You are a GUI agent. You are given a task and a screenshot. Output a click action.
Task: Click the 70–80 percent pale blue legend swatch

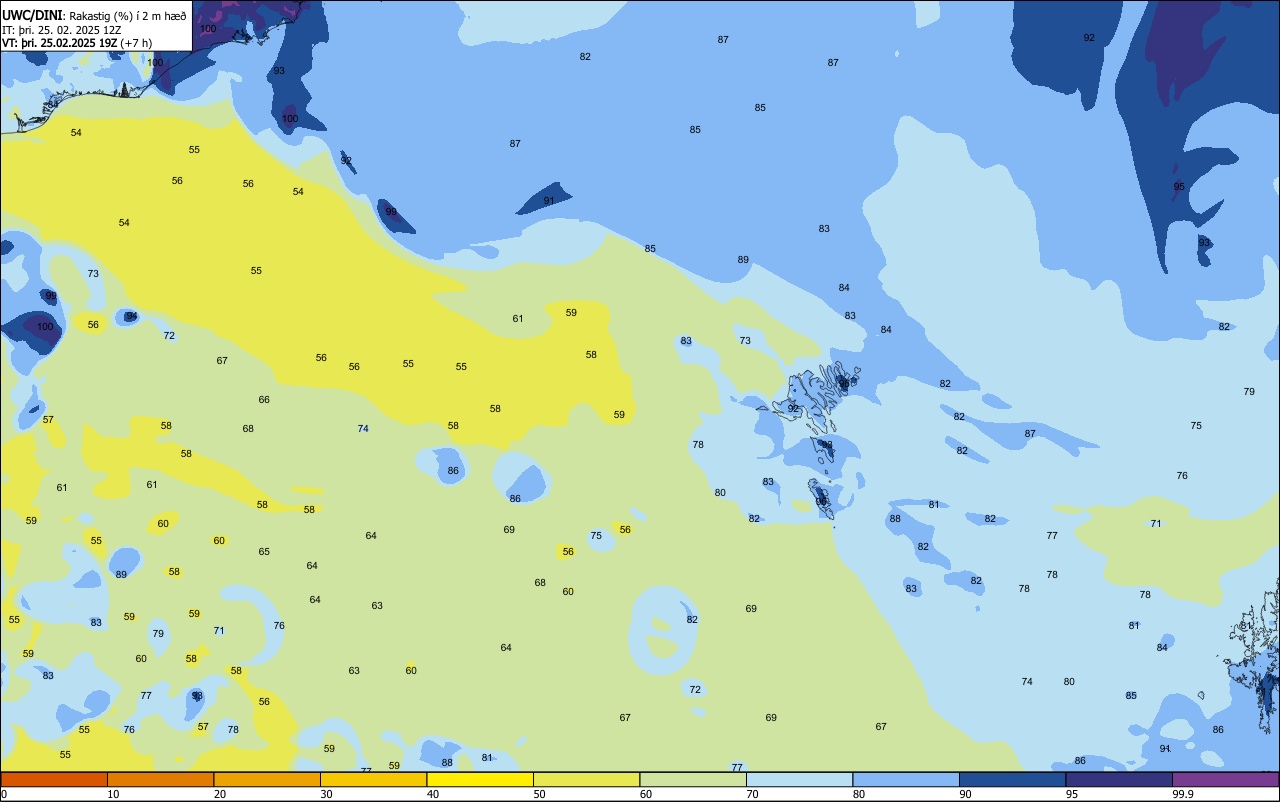[x=799, y=779]
